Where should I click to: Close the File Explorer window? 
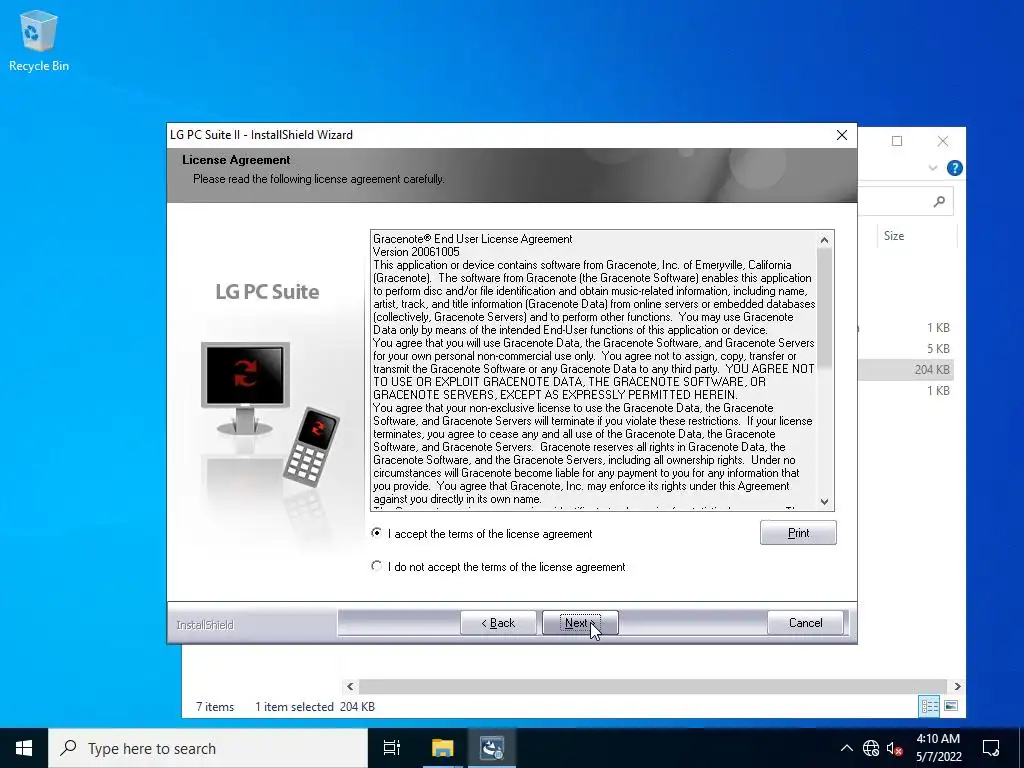942,141
